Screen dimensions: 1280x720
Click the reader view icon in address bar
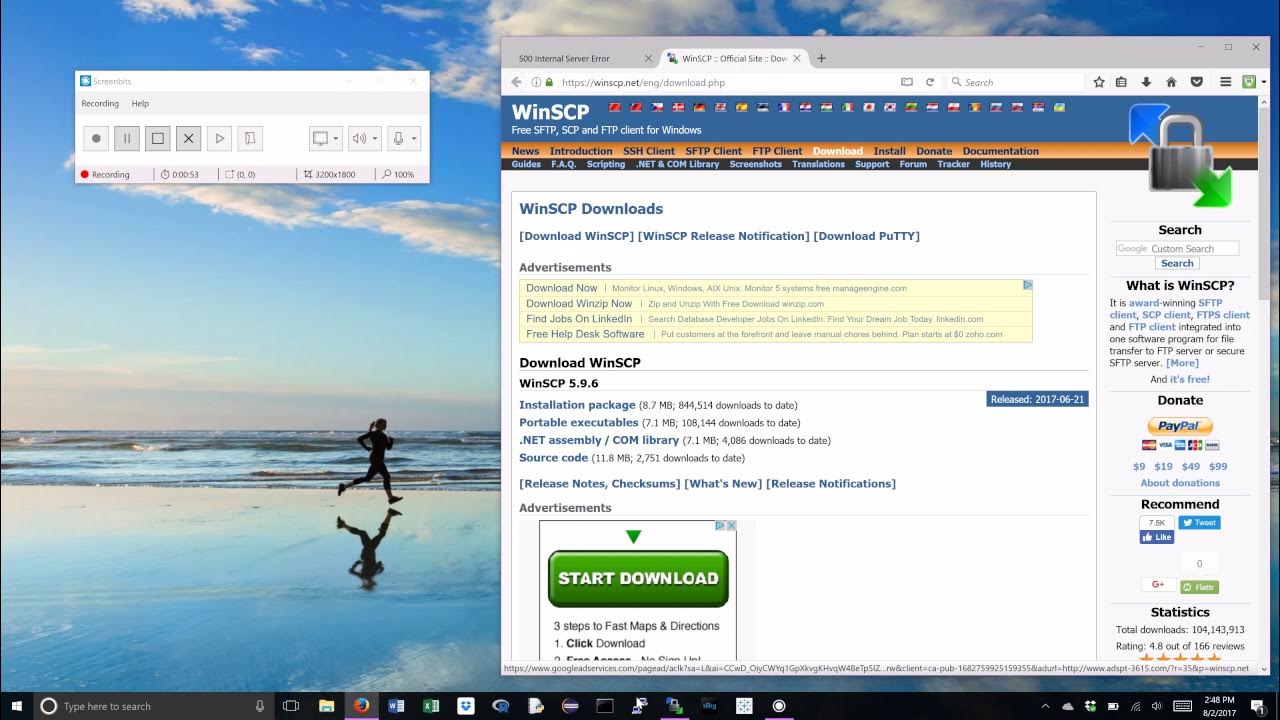[x=907, y=82]
